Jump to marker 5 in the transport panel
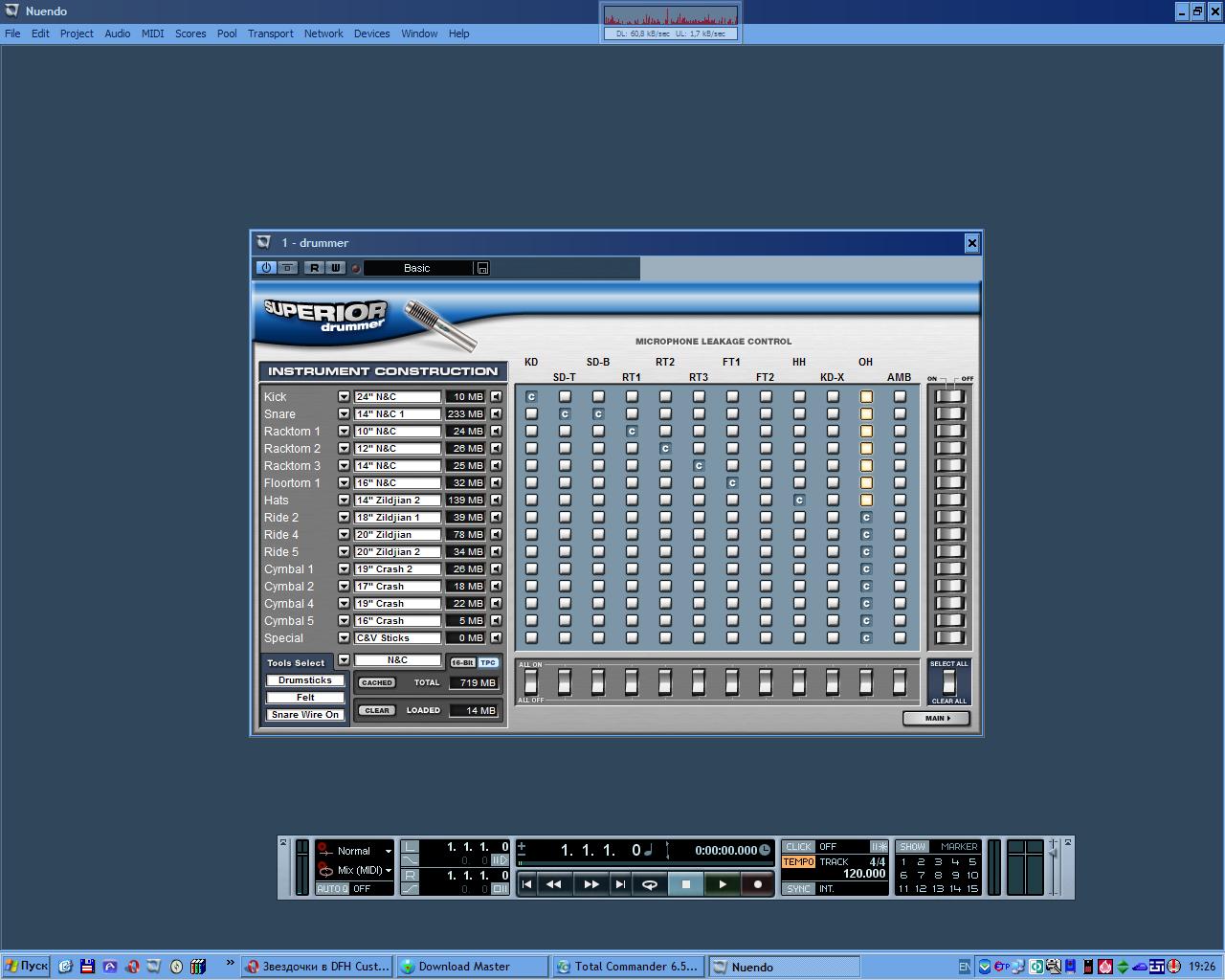 click(972, 861)
